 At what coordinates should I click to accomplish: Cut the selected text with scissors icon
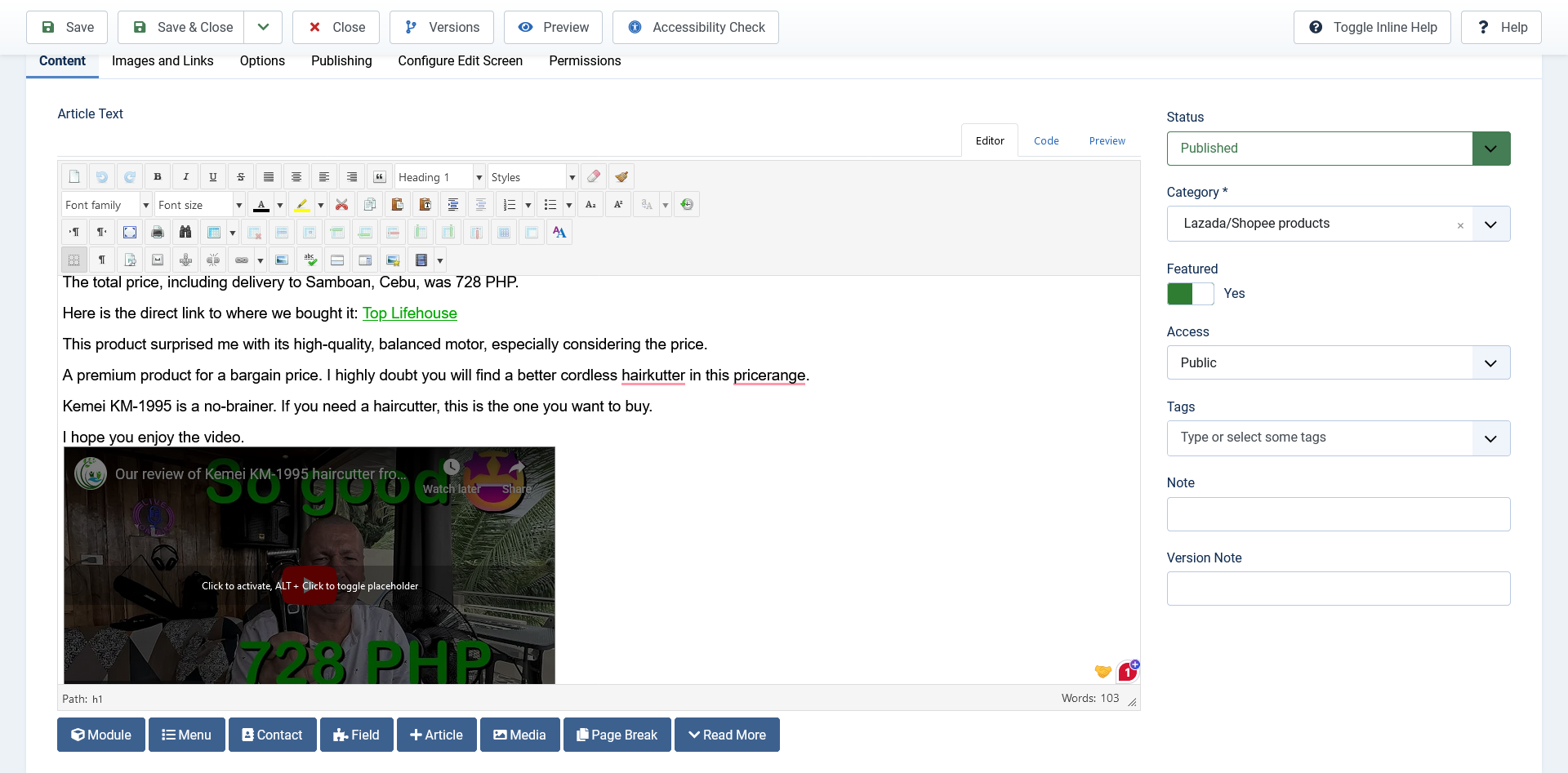pos(342,205)
